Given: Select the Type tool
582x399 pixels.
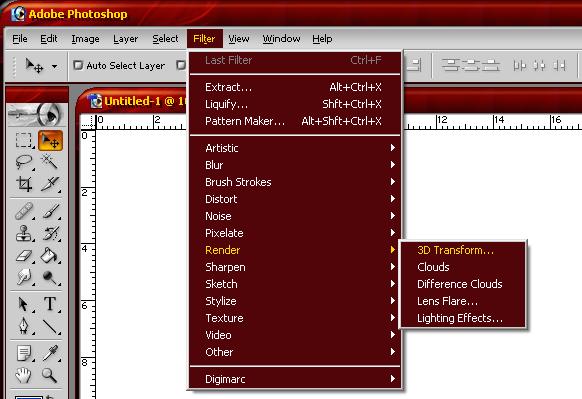Looking at the screenshot, I should click(50, 304).
